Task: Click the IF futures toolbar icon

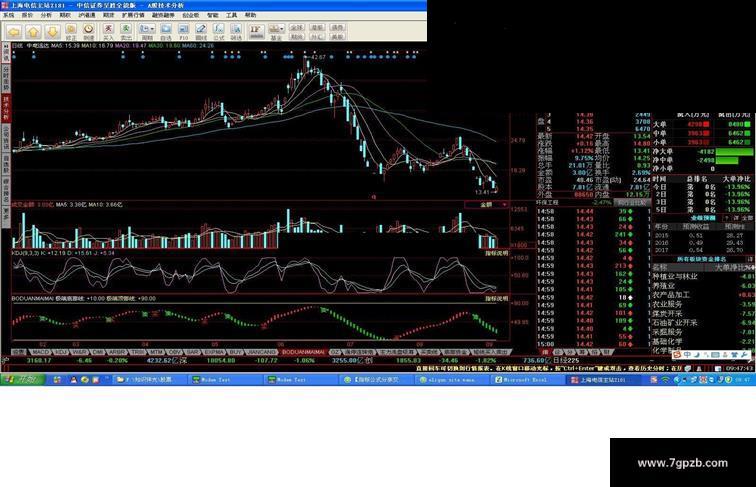Action: tap(256, 32)
